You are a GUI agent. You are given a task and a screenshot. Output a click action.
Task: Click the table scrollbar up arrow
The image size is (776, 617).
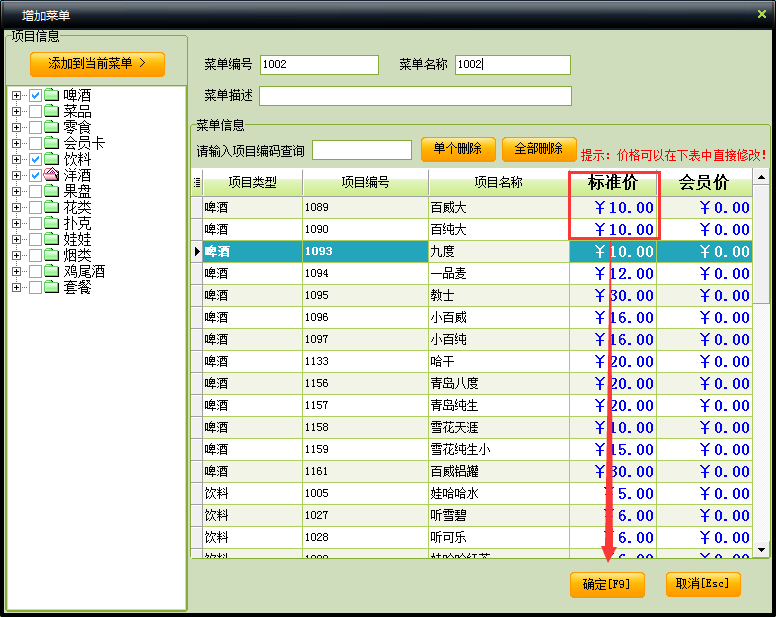click(761, 177)
